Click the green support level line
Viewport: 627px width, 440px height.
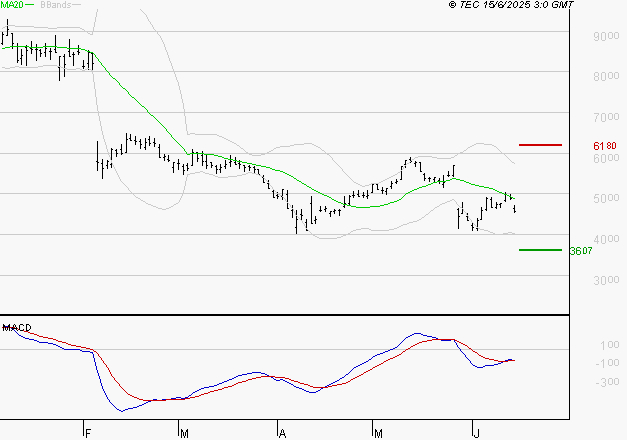pos(540,250)
